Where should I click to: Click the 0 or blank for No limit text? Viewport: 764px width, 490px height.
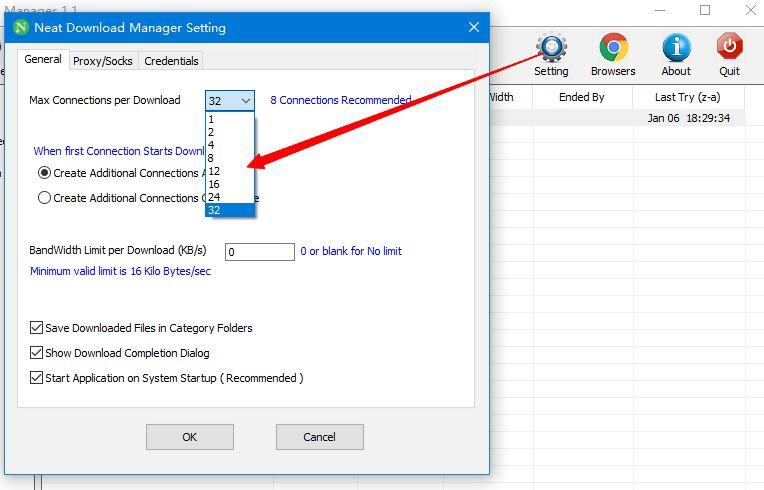pos(351,251)
